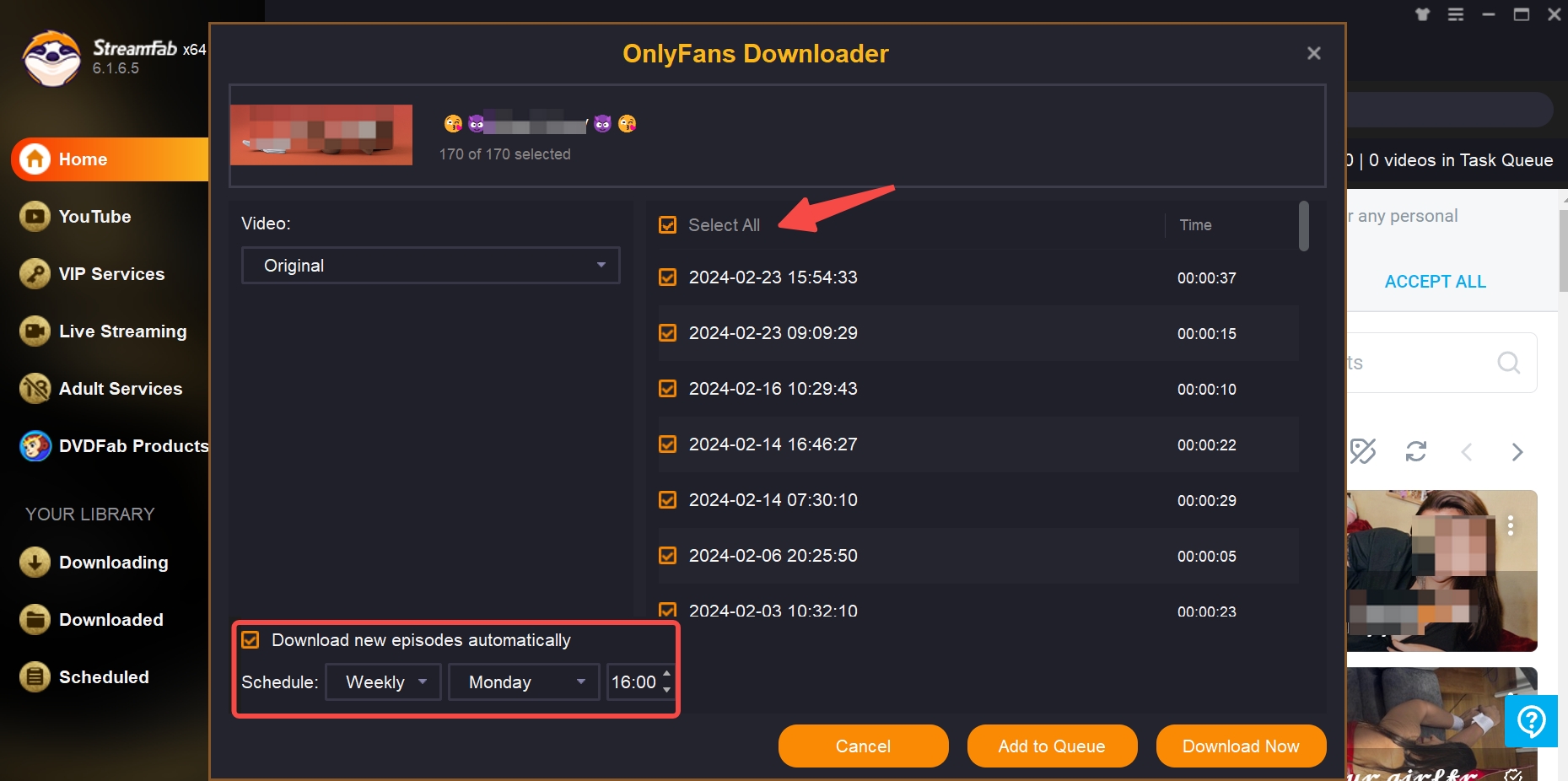Image resolution: width=1568 pixels, height=781 pixels.
Task: Click the crossed-out tag icon in background
Action: point(1362,451)
